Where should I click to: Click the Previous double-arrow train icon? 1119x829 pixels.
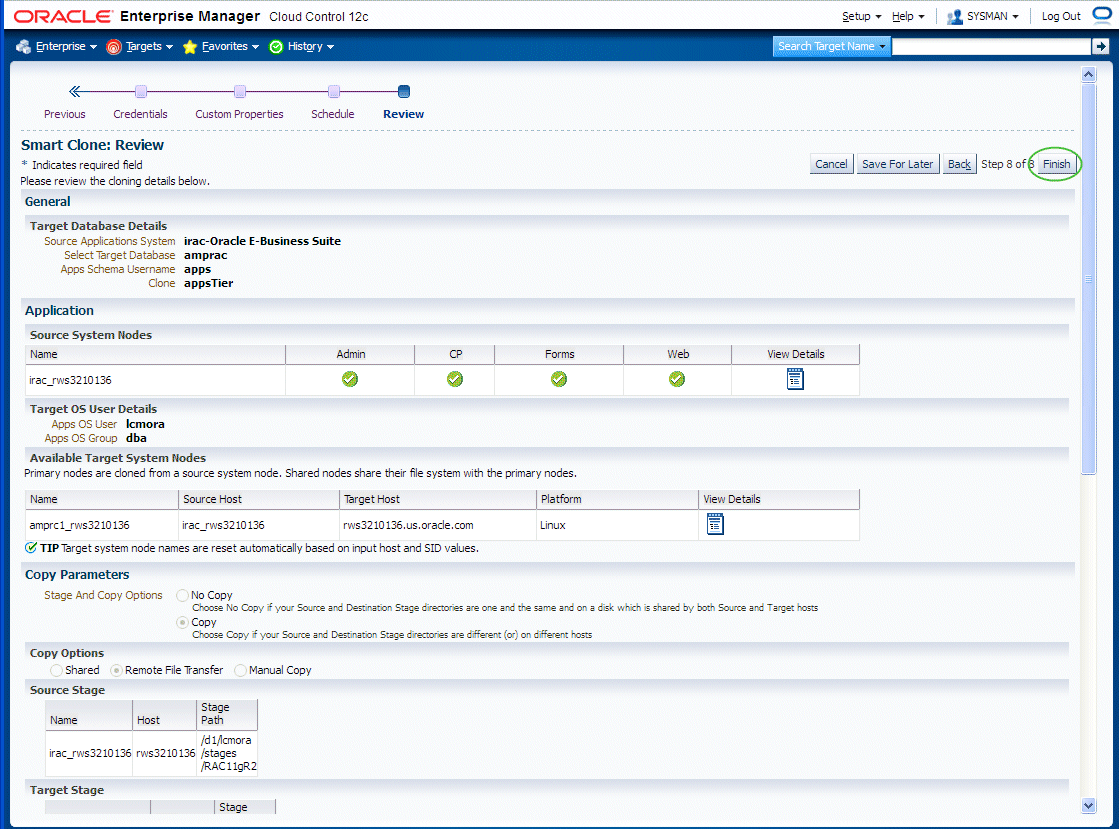pos(75,91)
